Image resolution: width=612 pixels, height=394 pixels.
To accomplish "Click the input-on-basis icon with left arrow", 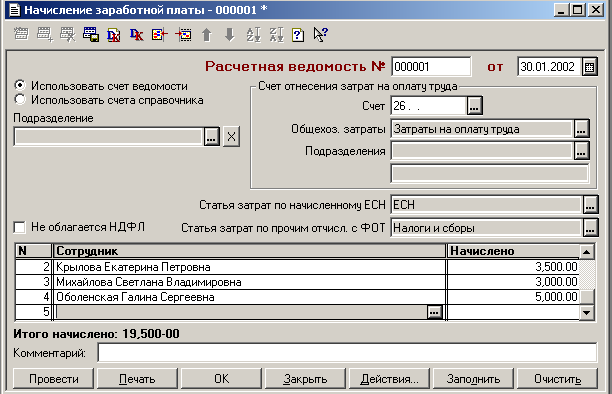I will click(x=160, y=34).
